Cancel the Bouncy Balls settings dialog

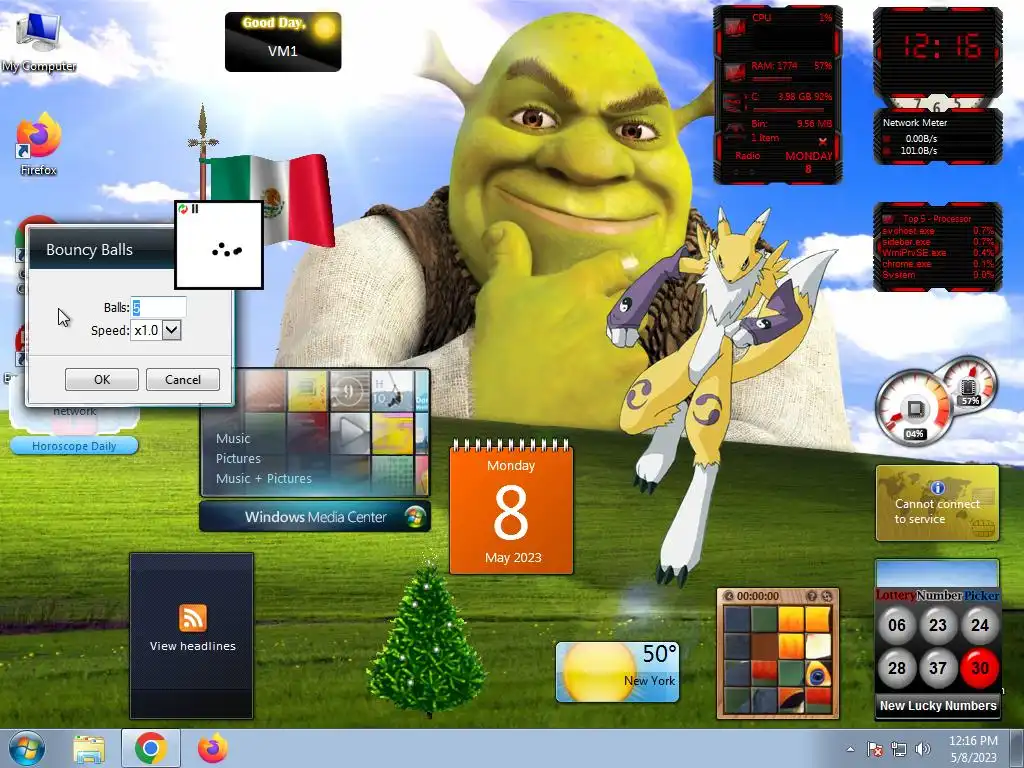coord(182,379)
